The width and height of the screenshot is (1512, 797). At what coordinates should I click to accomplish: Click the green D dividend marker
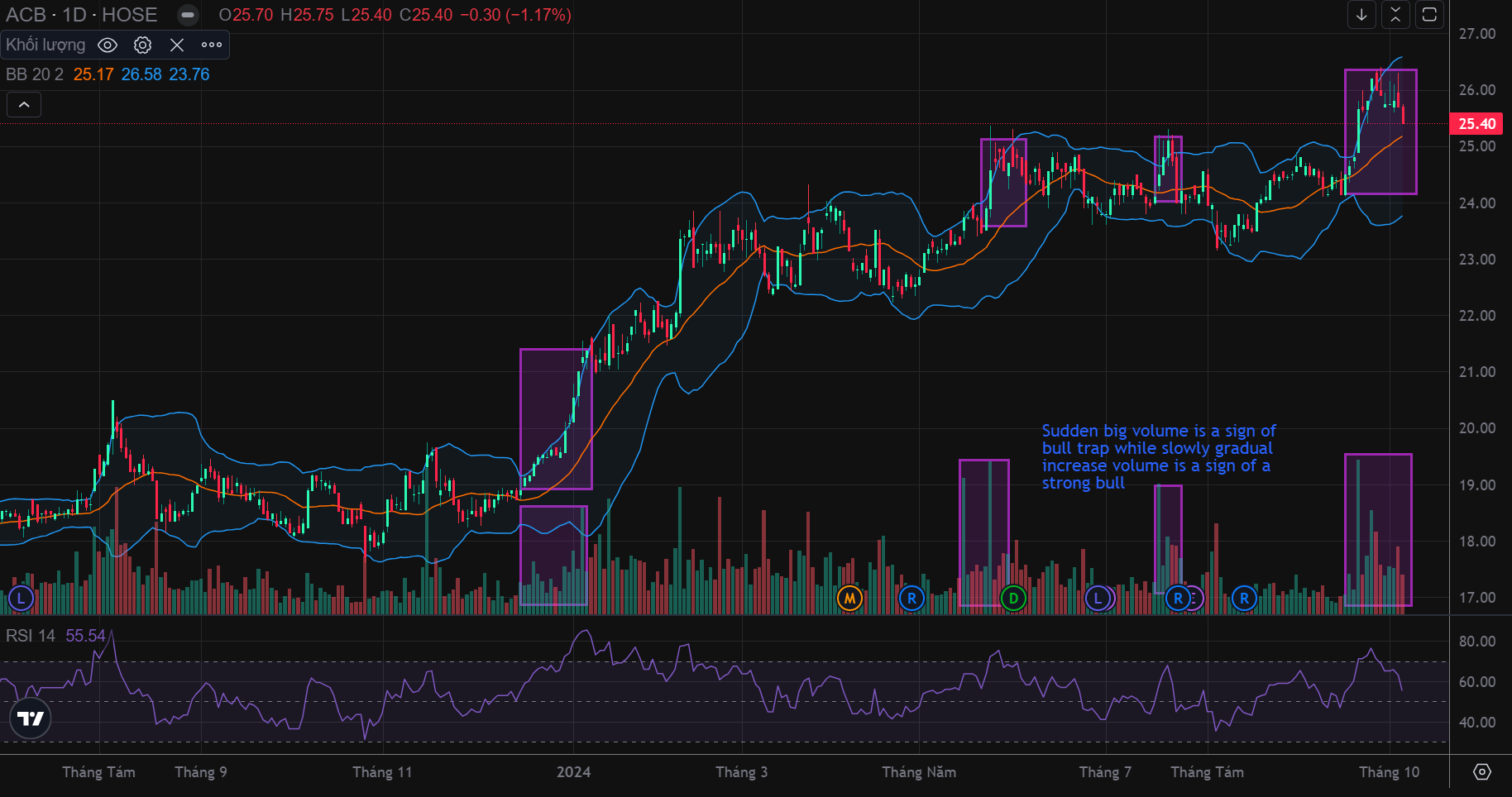pyautogui.click(x=1013, y=598)
